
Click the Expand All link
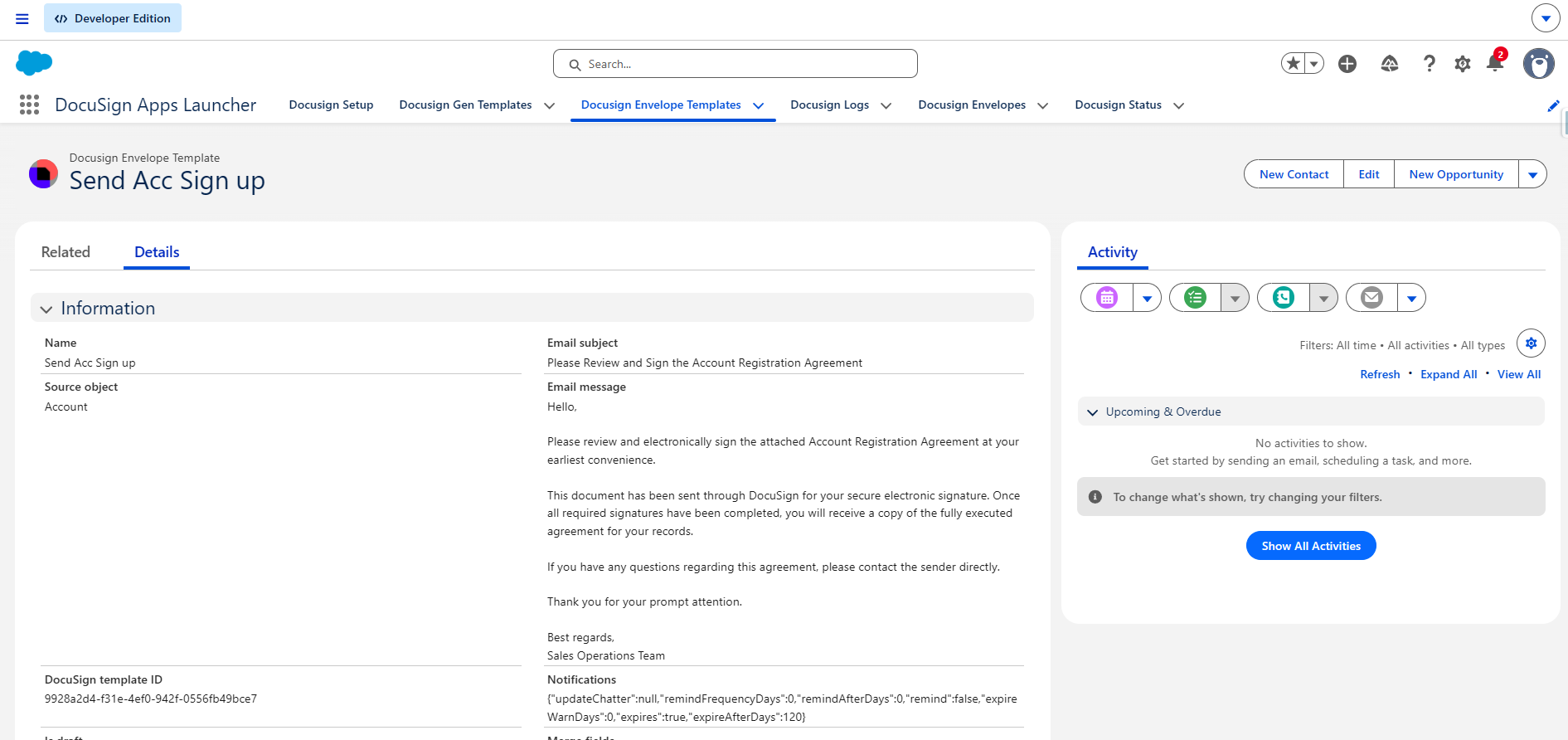(x=1449, y=374)
